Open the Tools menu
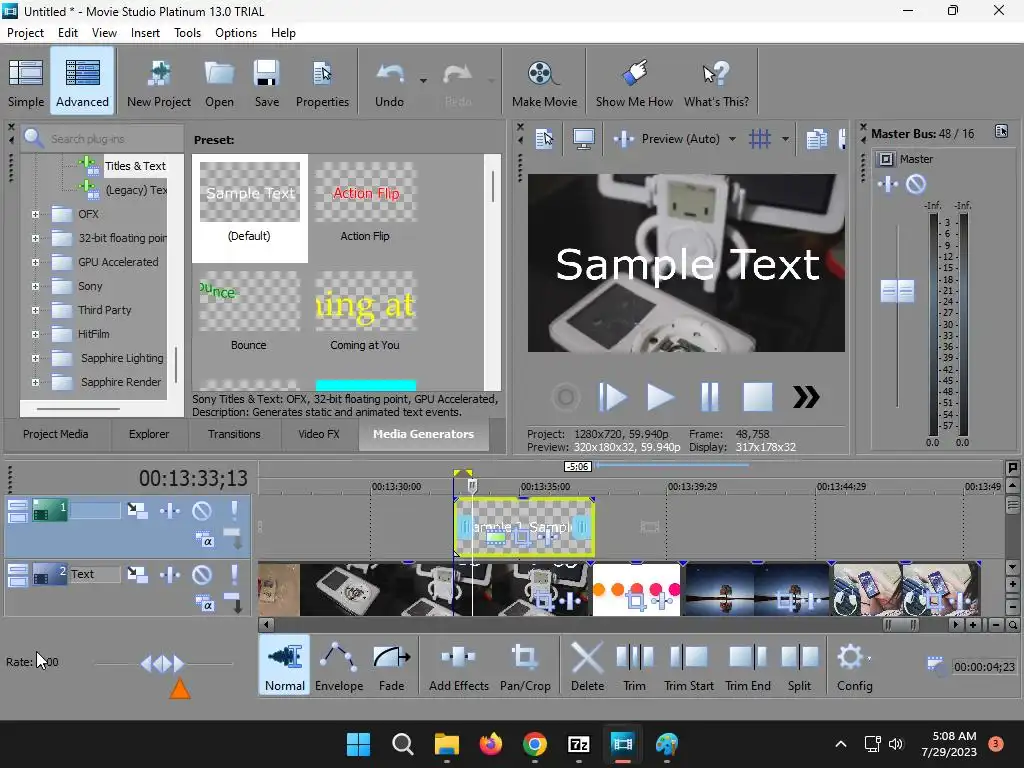 click(187, 33)
